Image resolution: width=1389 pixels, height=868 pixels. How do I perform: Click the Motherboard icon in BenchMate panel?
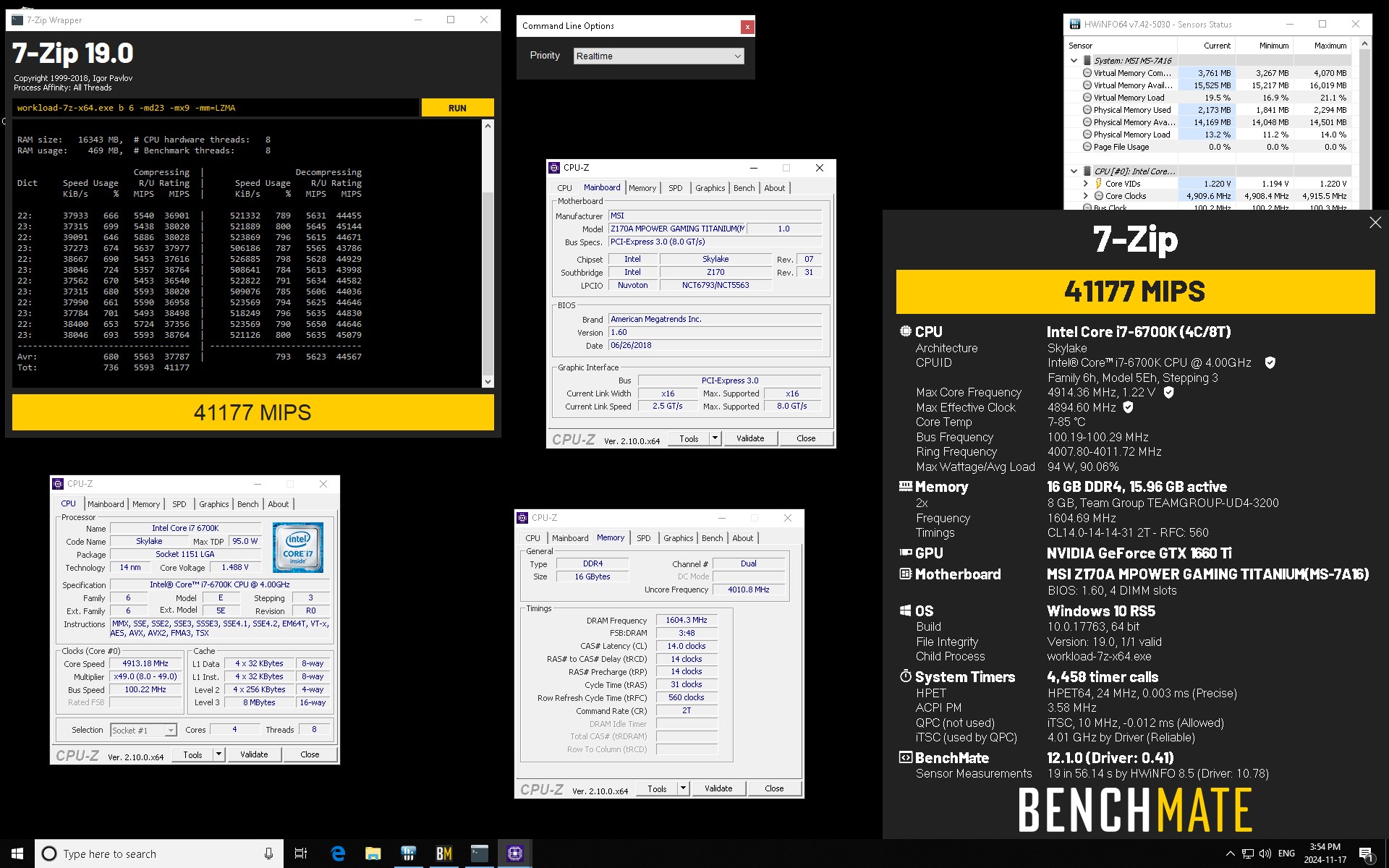click(905, 574)
